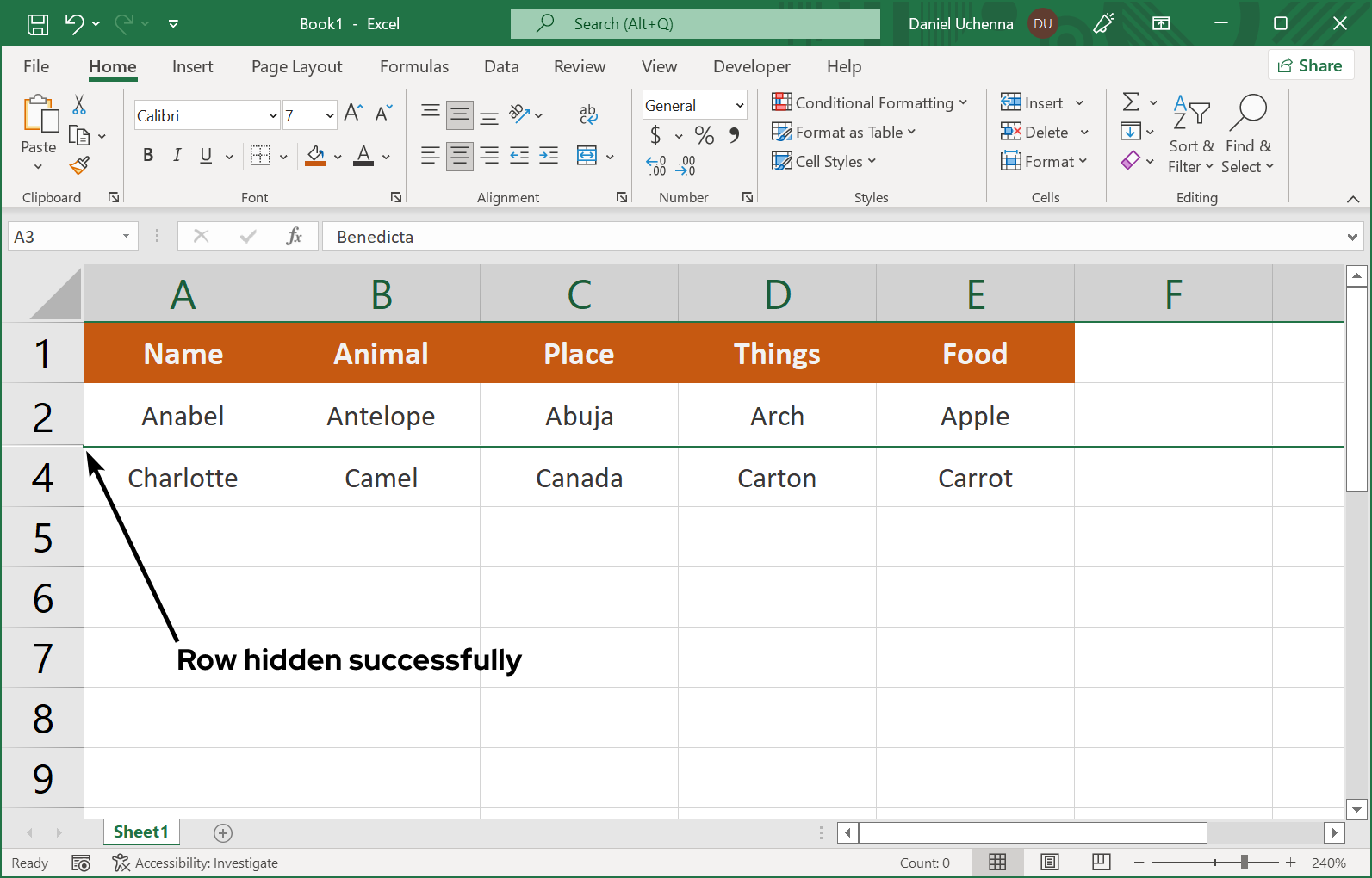
Task: Toggle Bold formatting
Action: (x=148, y=155)
